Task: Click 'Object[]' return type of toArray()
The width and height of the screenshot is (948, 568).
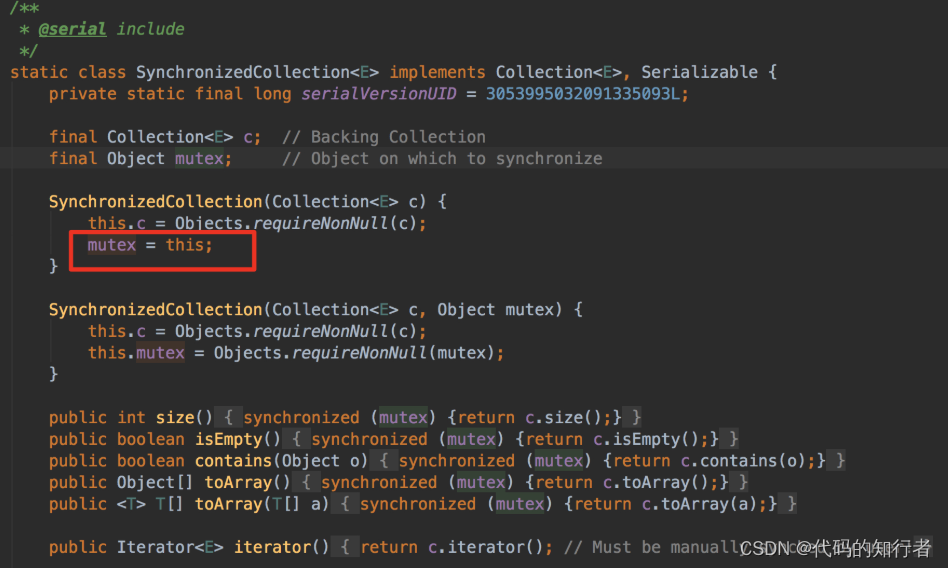Action: [155, 482]
